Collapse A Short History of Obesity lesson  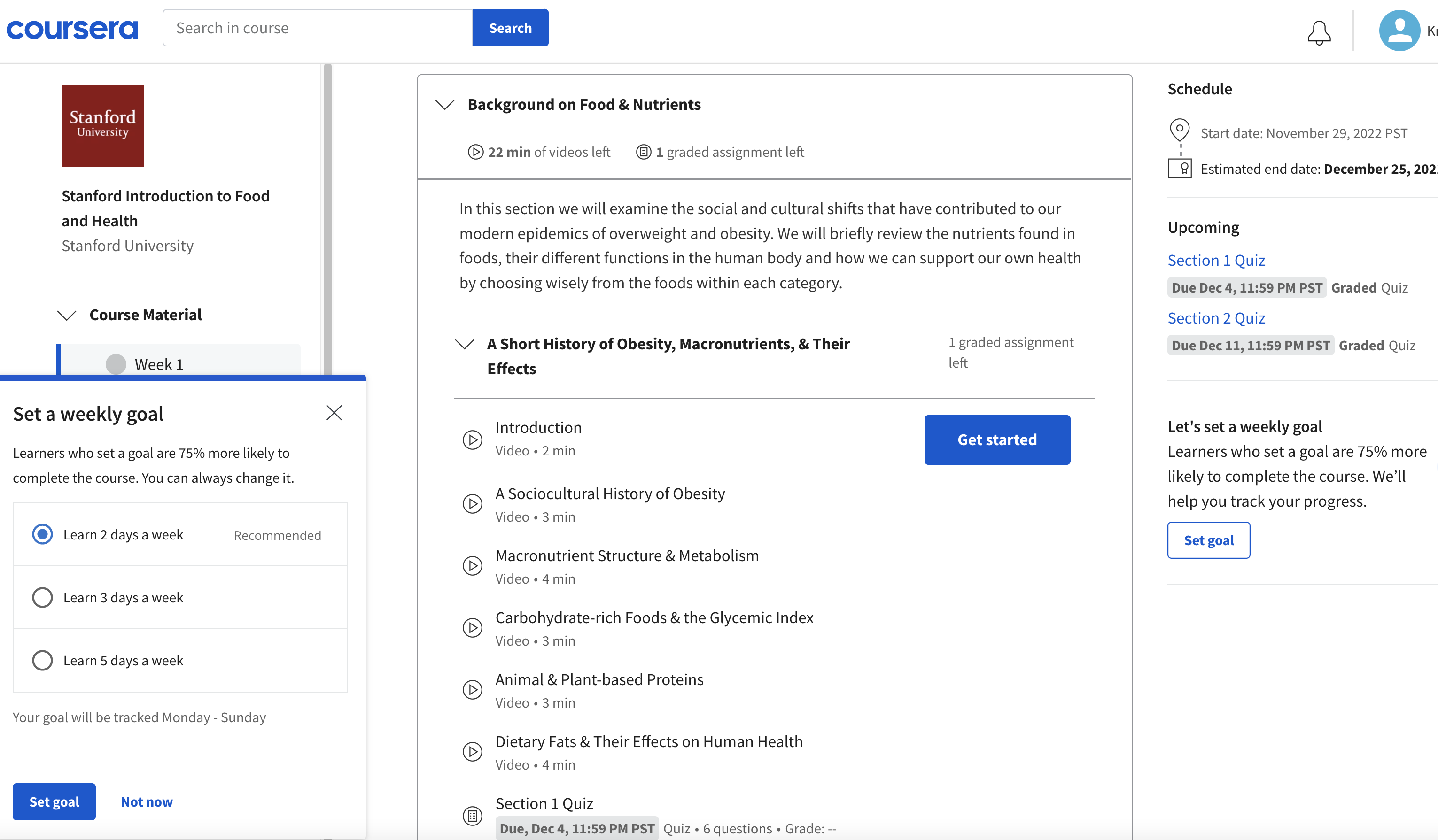click(x=465, y=344)
